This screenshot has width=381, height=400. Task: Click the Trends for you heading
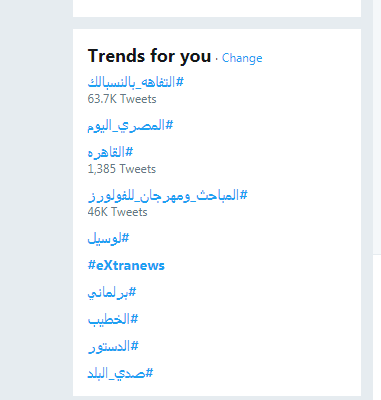click(149, 56)
